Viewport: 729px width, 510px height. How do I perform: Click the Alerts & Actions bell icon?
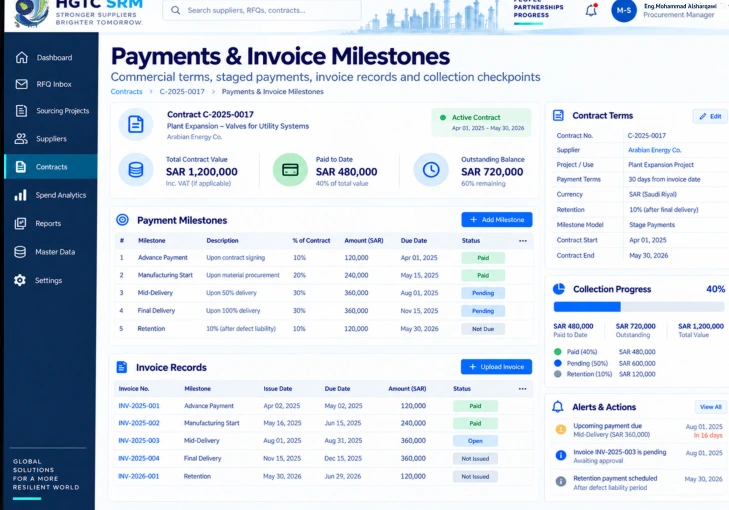click(x=557, y=407)
